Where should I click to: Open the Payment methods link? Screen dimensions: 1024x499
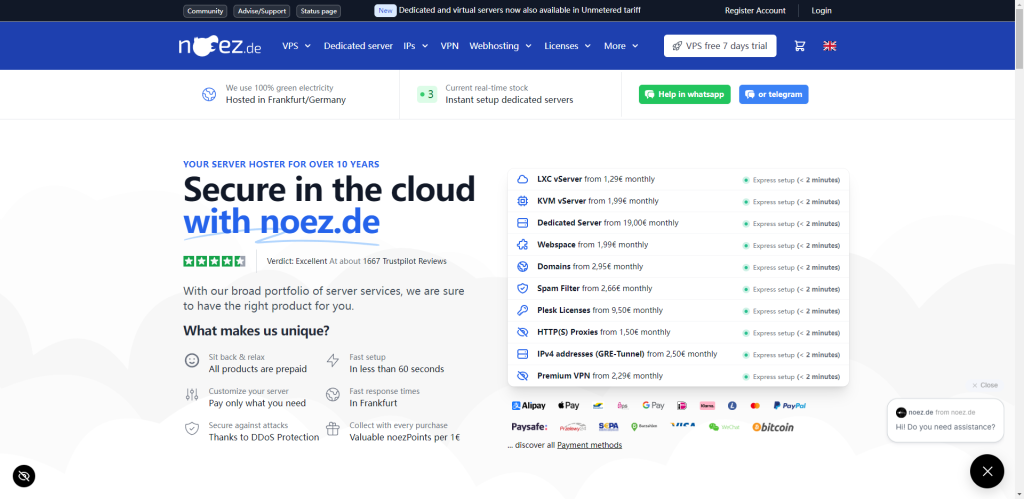(x=590, y=445)
